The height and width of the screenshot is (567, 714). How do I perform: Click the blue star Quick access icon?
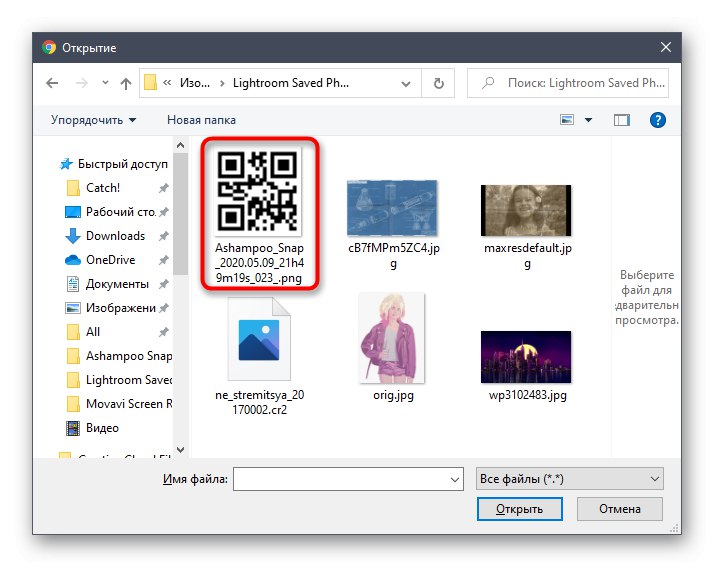click(66, 164)
